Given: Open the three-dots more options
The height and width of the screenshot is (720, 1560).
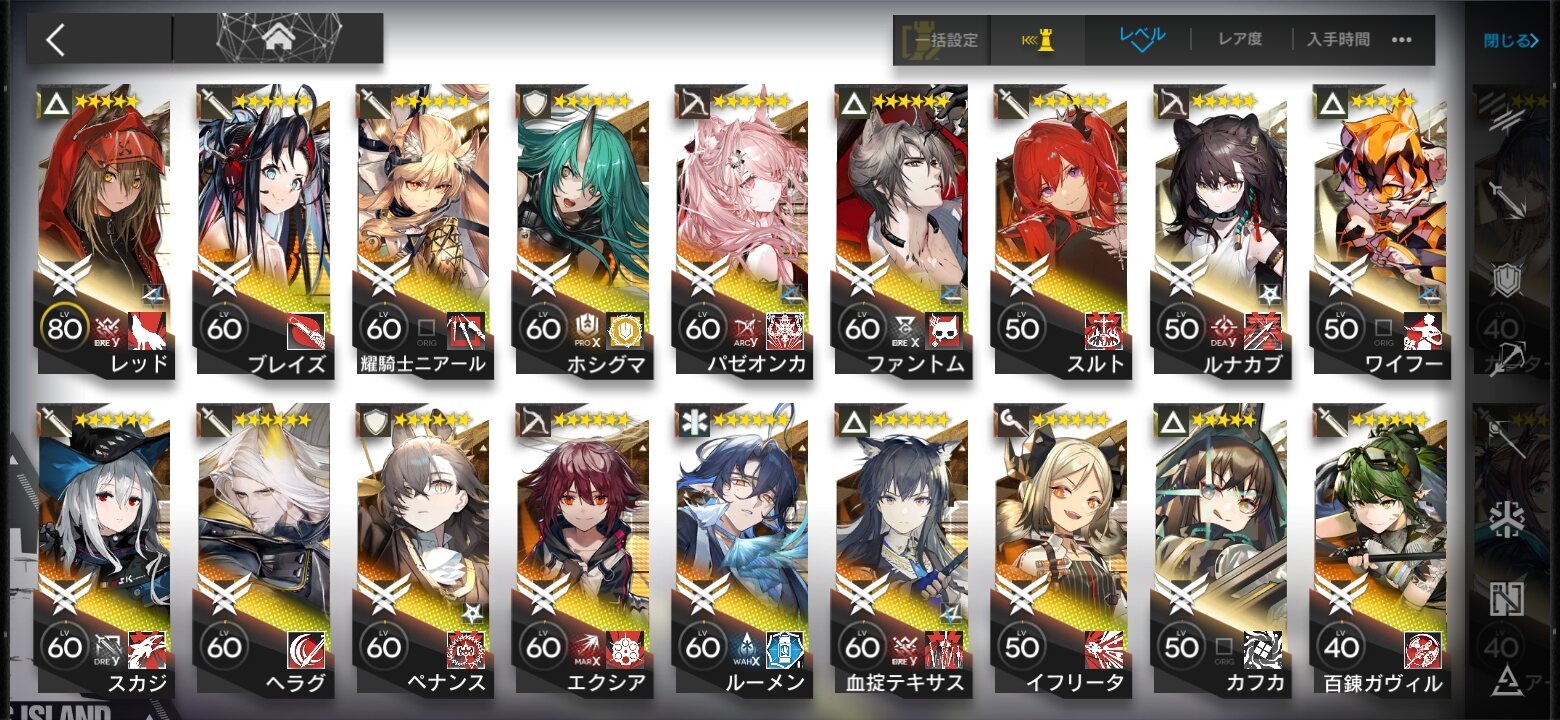Looking at the screenshot, I should [x=1402, y=40].
